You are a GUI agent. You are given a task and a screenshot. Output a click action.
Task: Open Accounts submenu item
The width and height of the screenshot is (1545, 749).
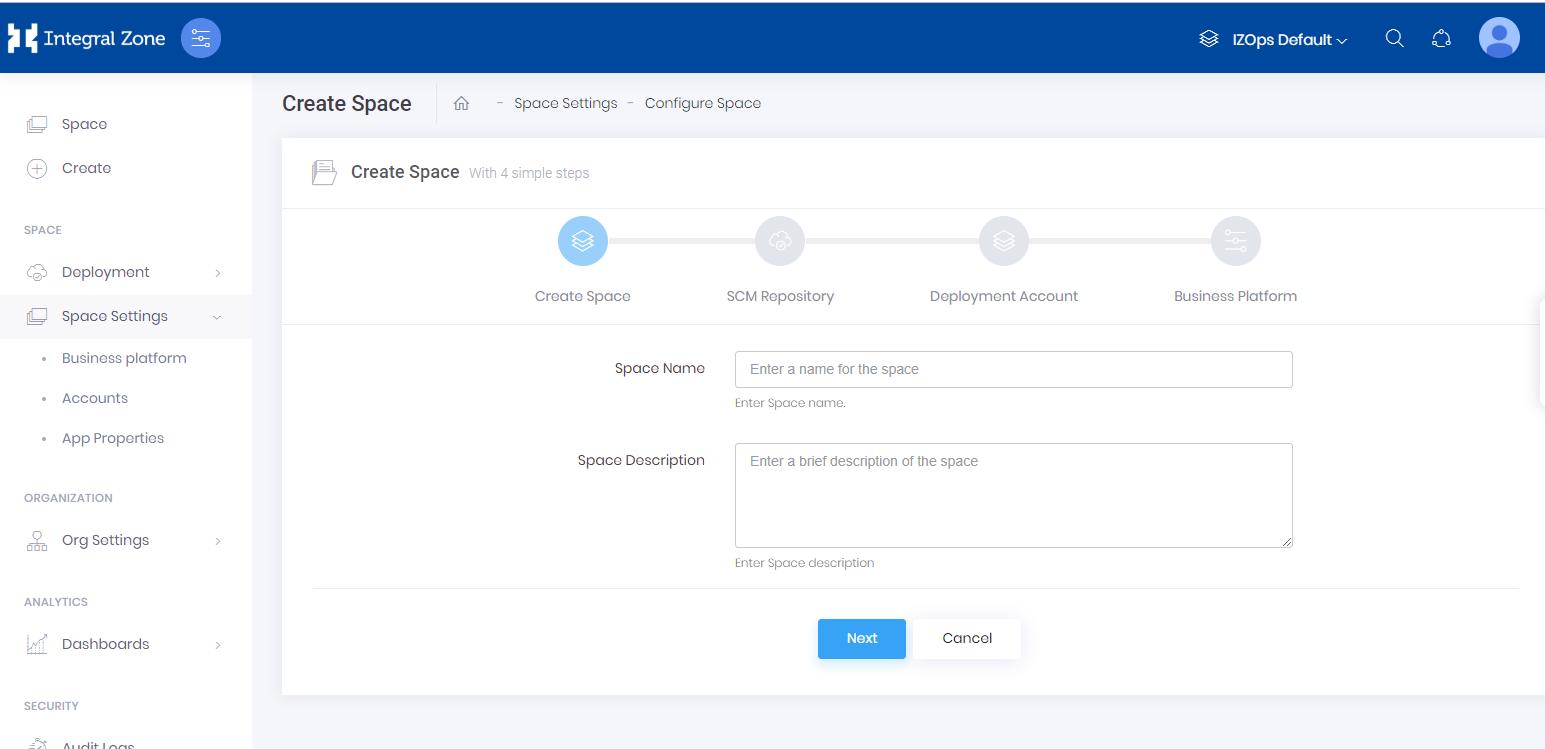pos(95,398)
